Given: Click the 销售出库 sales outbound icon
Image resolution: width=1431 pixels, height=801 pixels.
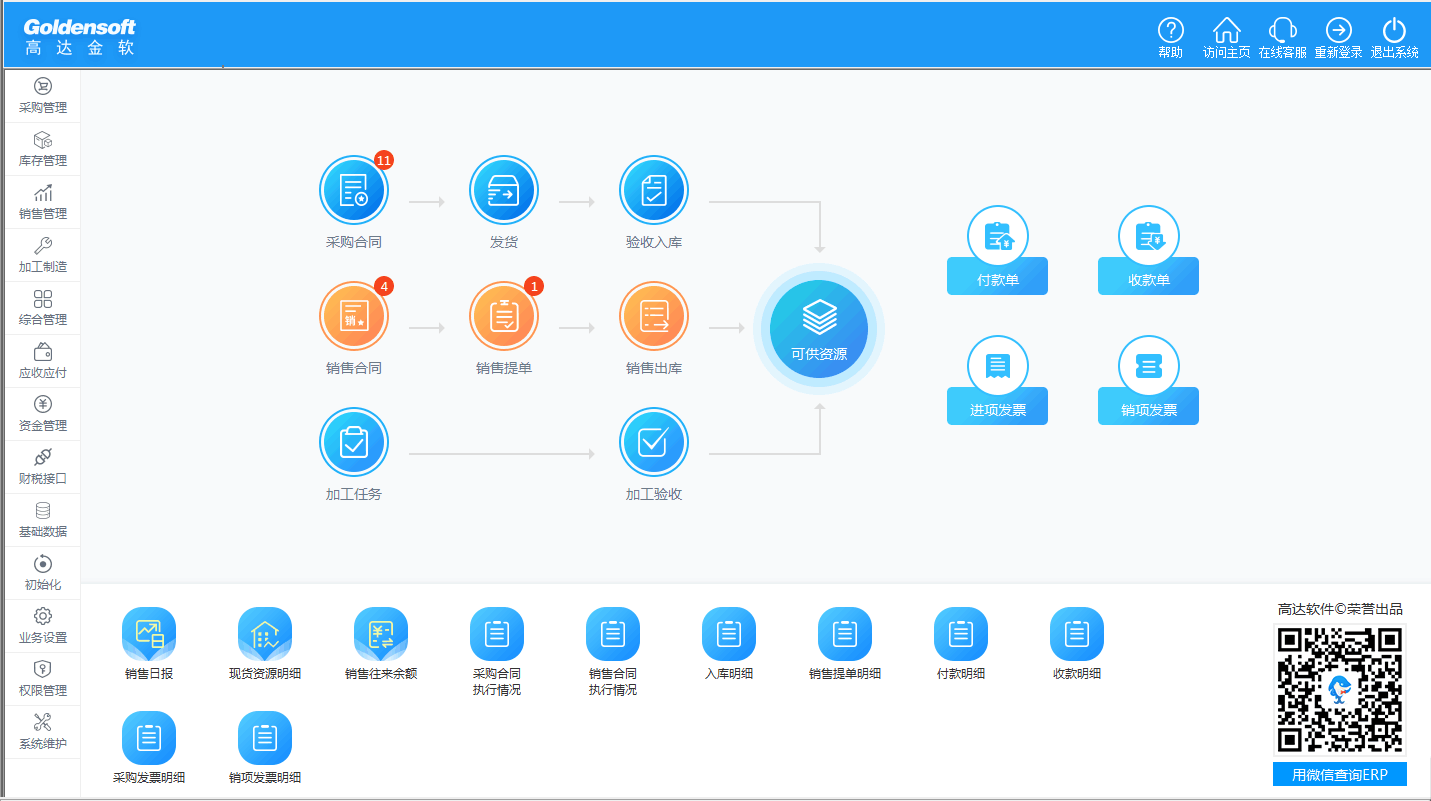Looking at the screenshot, I should point(653,316).
